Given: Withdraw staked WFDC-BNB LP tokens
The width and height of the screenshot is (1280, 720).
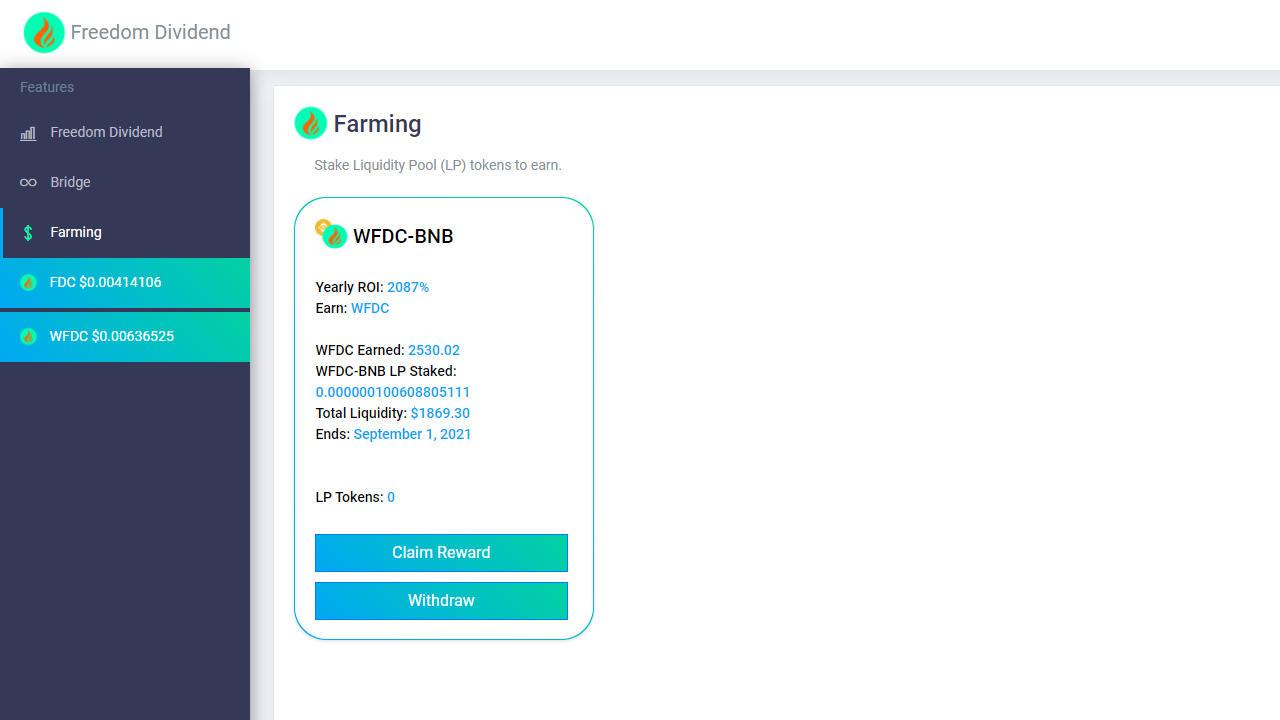Looking at the screenshot, I should 441,601.
